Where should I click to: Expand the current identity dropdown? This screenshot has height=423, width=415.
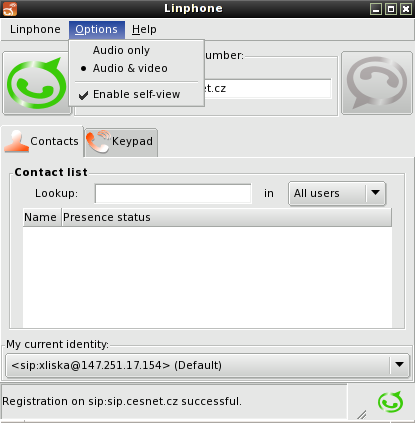click(x=208, y=365)
